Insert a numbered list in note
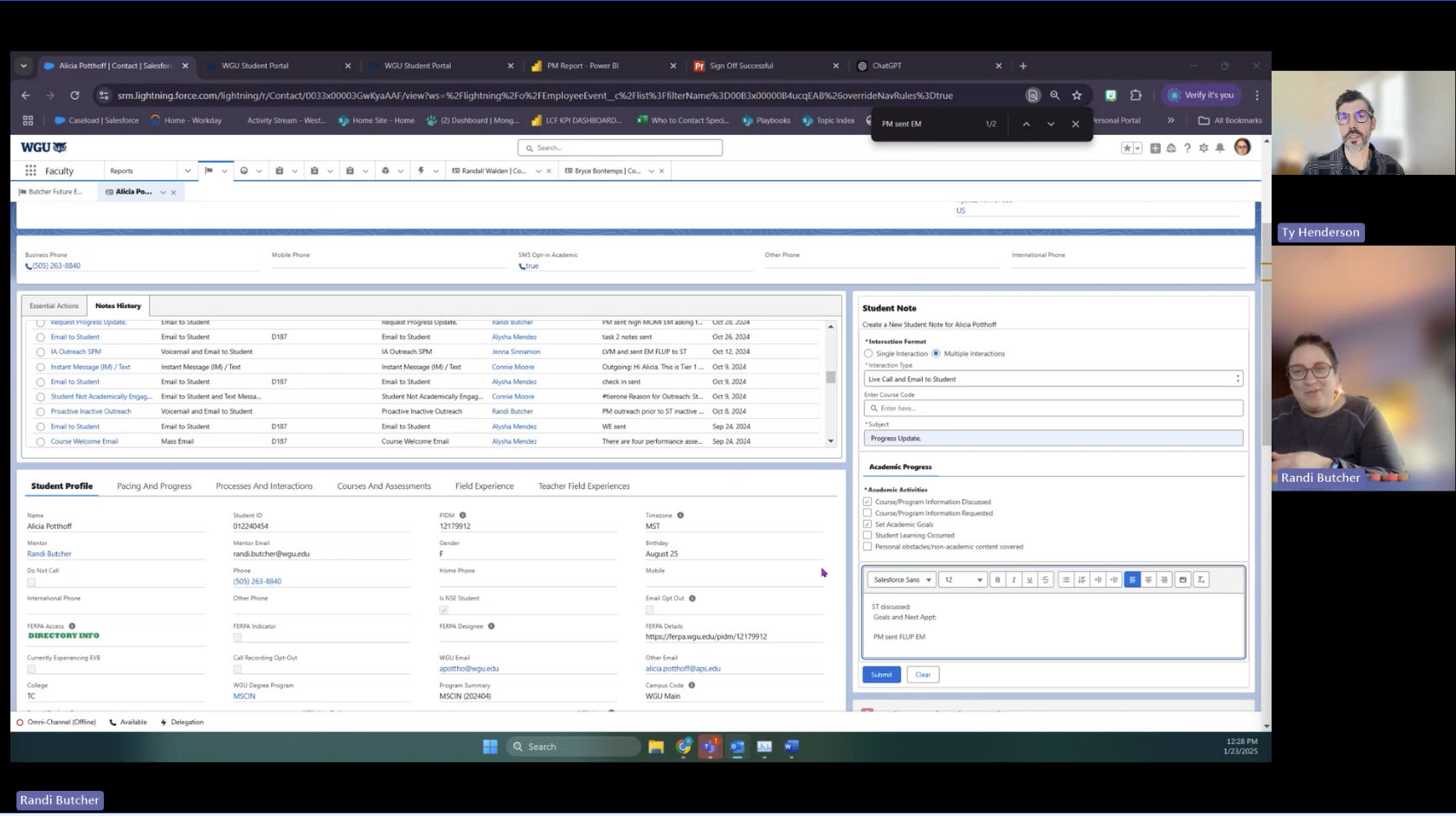Viewport: 1456px width, 816px height. (1082, 580)
